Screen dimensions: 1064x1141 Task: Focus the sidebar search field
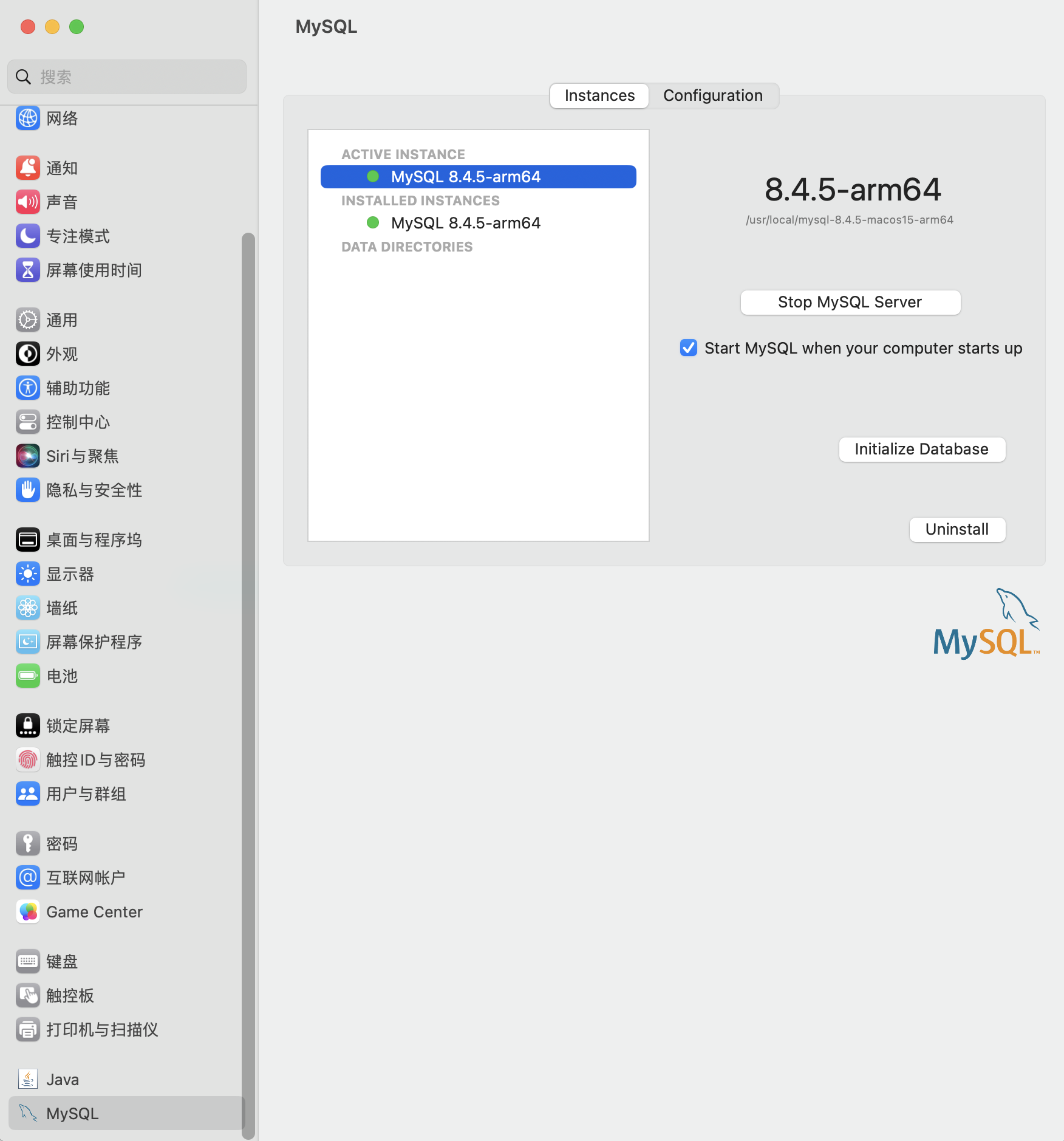tap(127, 77)
